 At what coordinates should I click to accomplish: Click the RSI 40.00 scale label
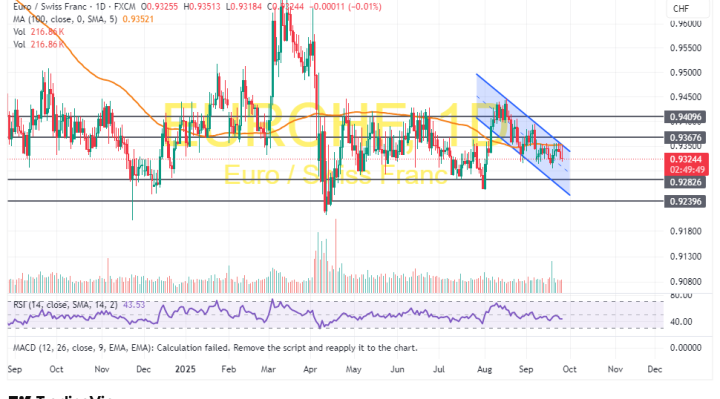tap(681, 322)
